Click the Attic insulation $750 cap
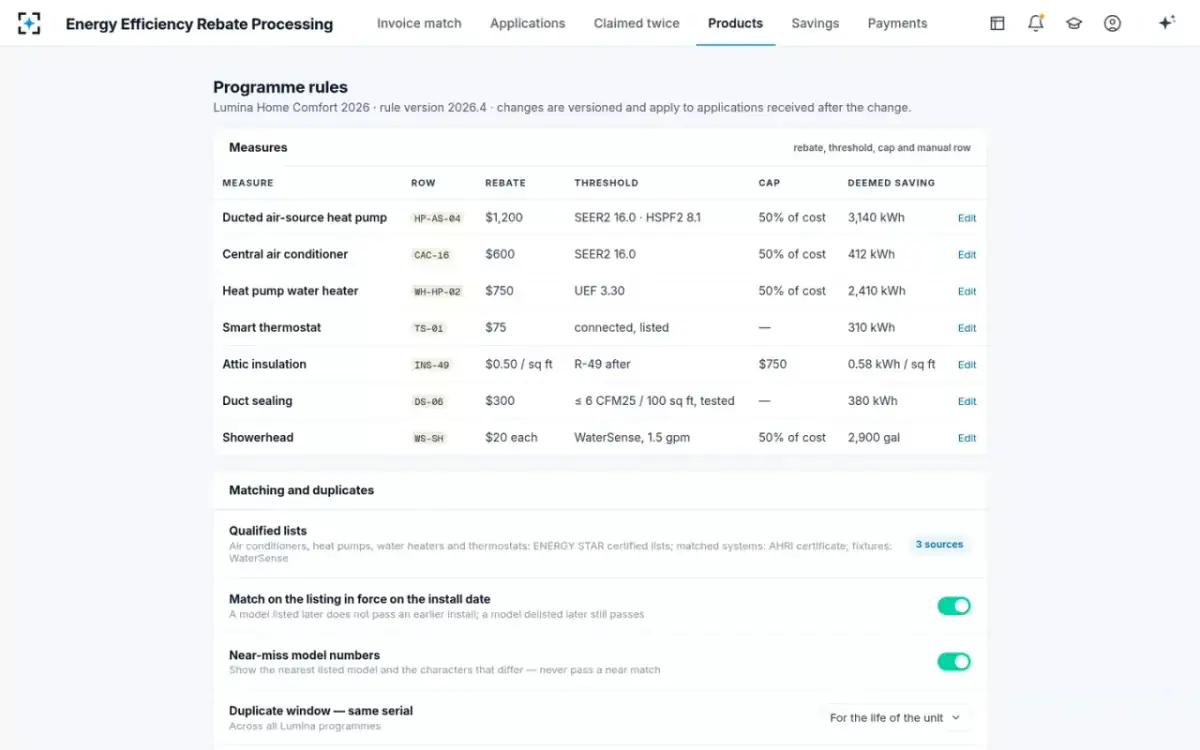The height and width of the screenshot is (750, 1200). pos(773,364)
